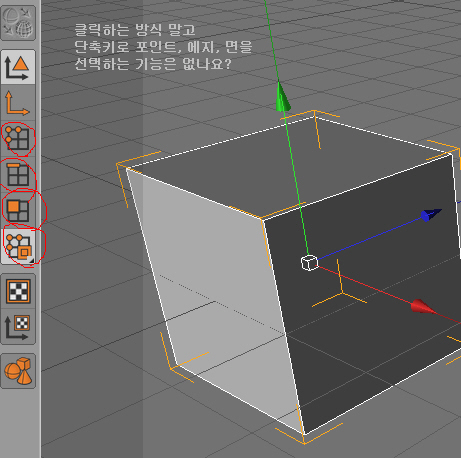
Task: Select combined point-edge-polygon mode icon
Action: (x=18, y=246)
